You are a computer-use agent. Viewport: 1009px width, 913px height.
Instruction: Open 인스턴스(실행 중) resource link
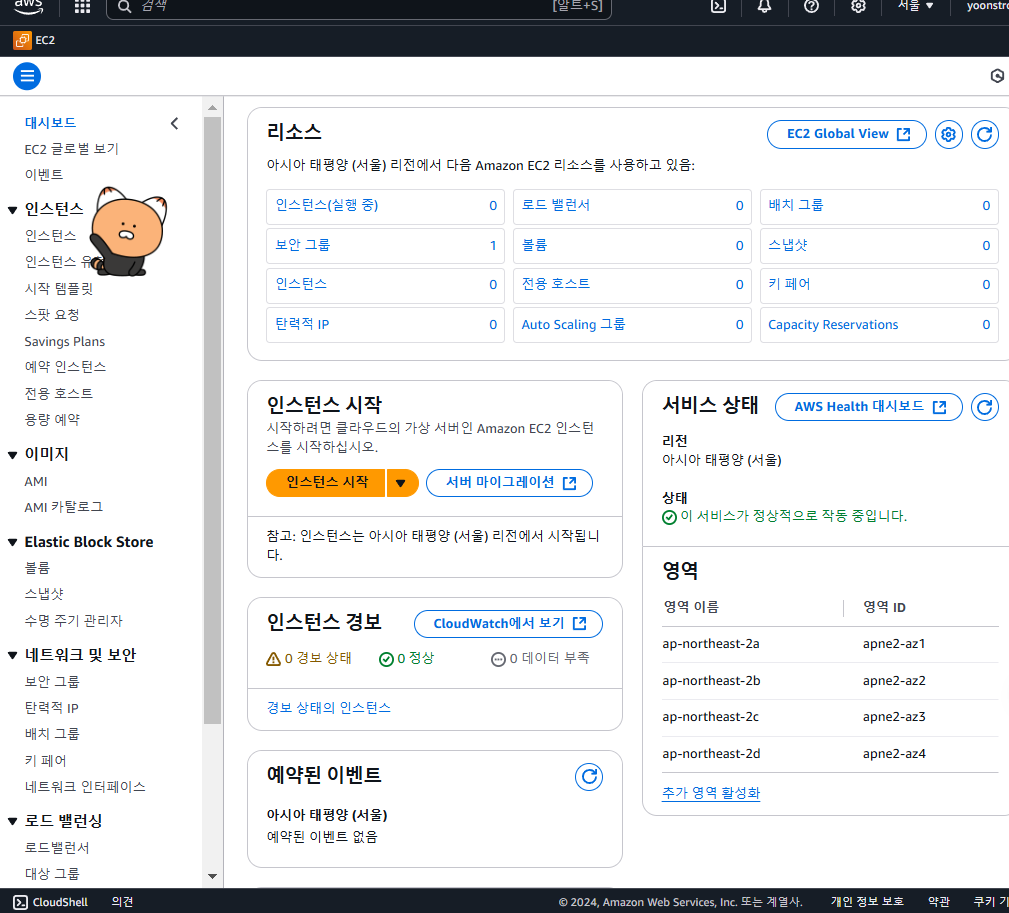pos(327,205)
